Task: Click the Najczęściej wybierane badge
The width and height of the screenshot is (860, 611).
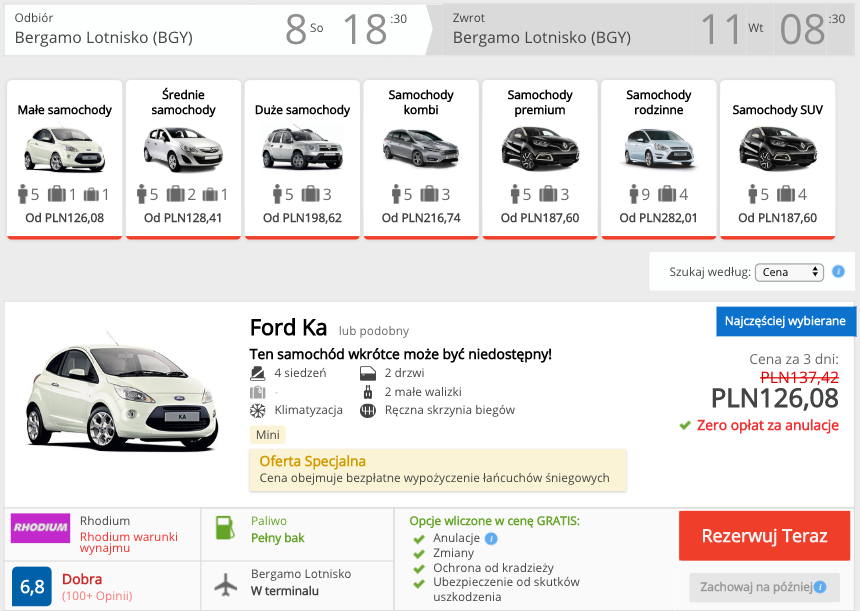Action: 785,321
